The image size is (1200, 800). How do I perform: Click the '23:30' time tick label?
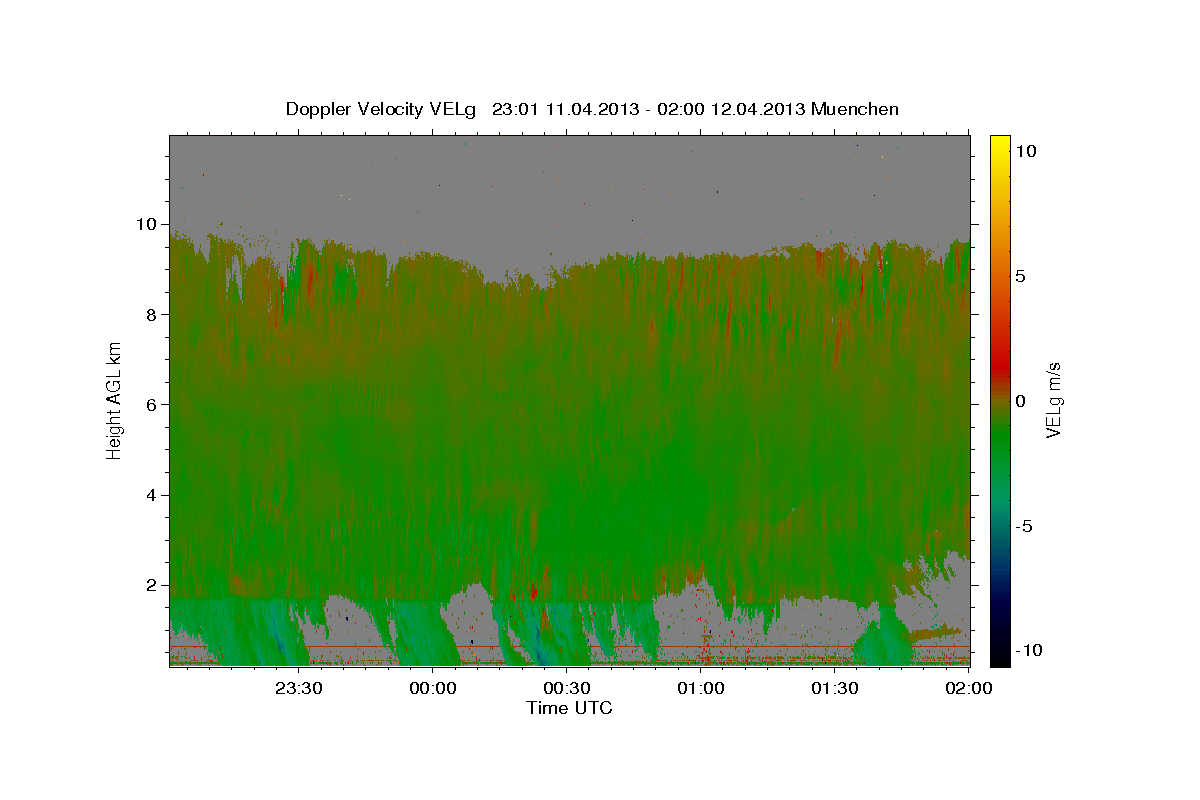tap(299, 688)
